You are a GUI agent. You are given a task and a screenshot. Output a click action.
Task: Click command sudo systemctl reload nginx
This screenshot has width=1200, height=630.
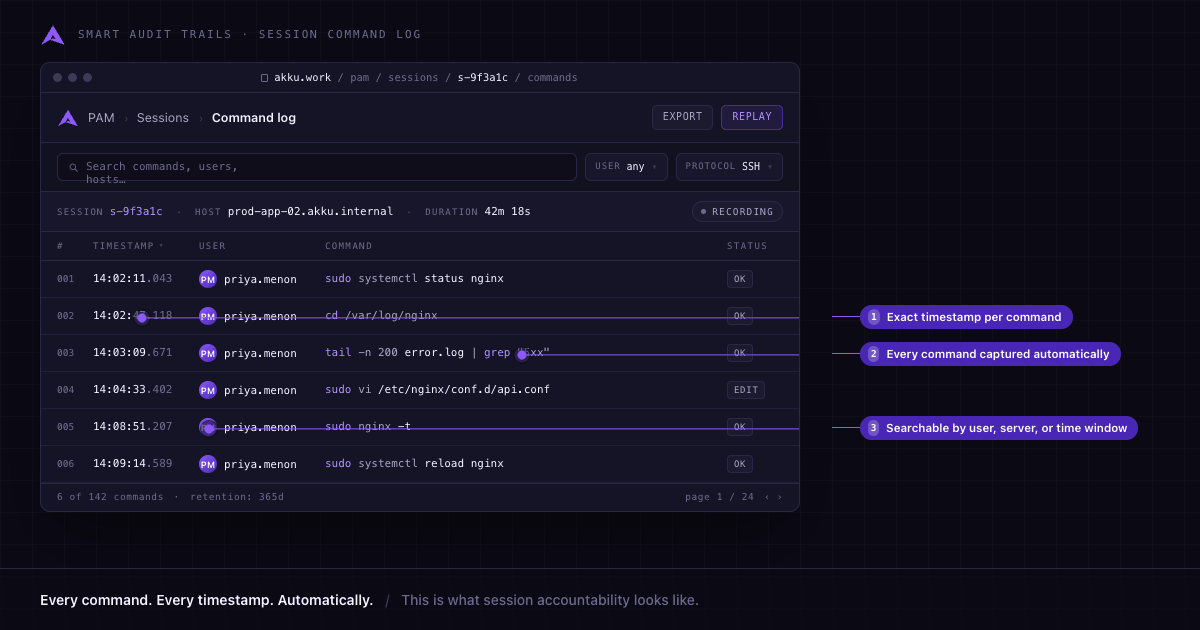414,464
